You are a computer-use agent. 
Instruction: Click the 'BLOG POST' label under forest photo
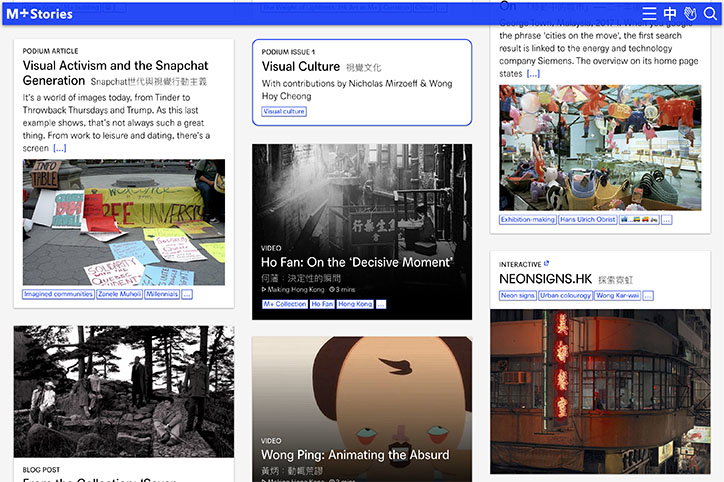click(x=41, y=470)
